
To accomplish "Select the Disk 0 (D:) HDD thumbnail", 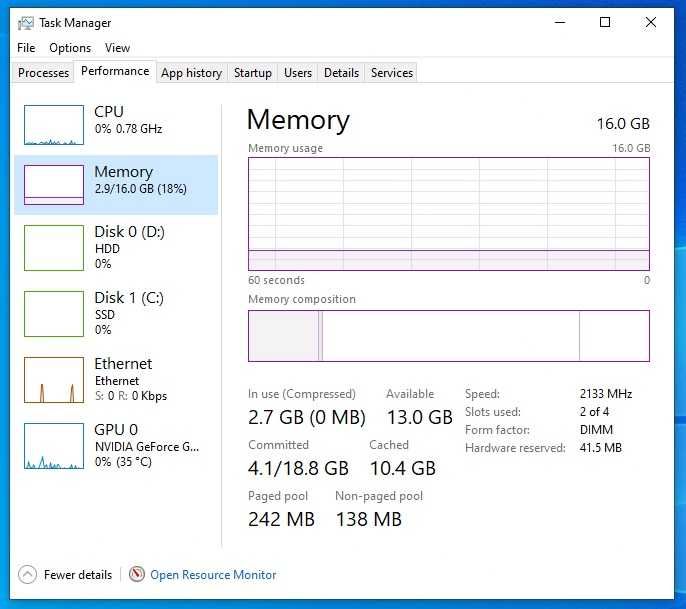I will (x=54, y=247).
